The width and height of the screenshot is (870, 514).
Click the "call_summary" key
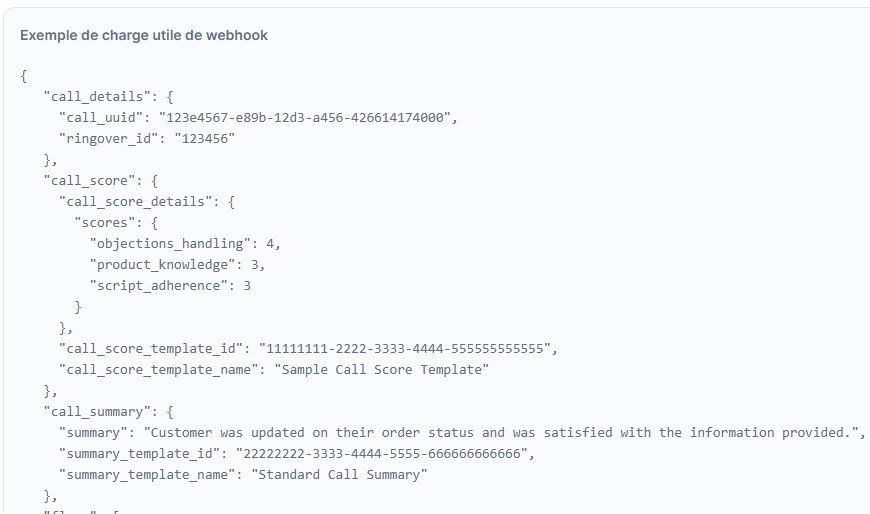coord(97,412)
